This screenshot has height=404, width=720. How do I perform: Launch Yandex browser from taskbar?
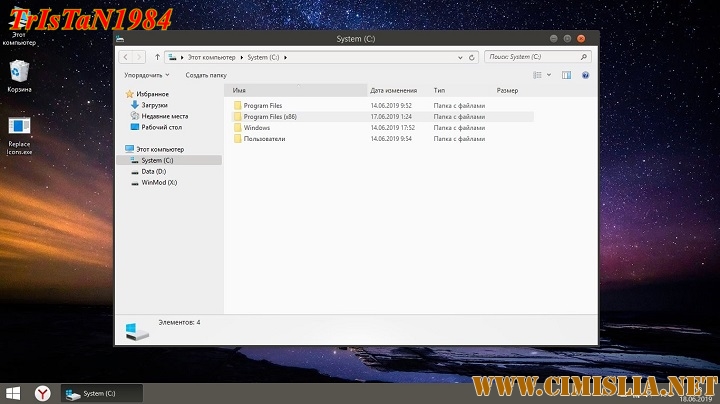click(x=43, y=393)
